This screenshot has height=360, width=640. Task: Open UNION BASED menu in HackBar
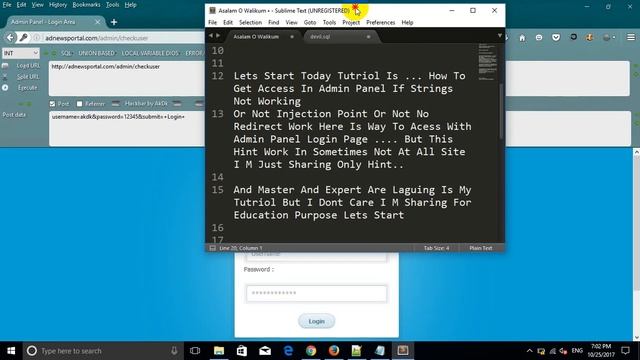click(x=97, y=53)
